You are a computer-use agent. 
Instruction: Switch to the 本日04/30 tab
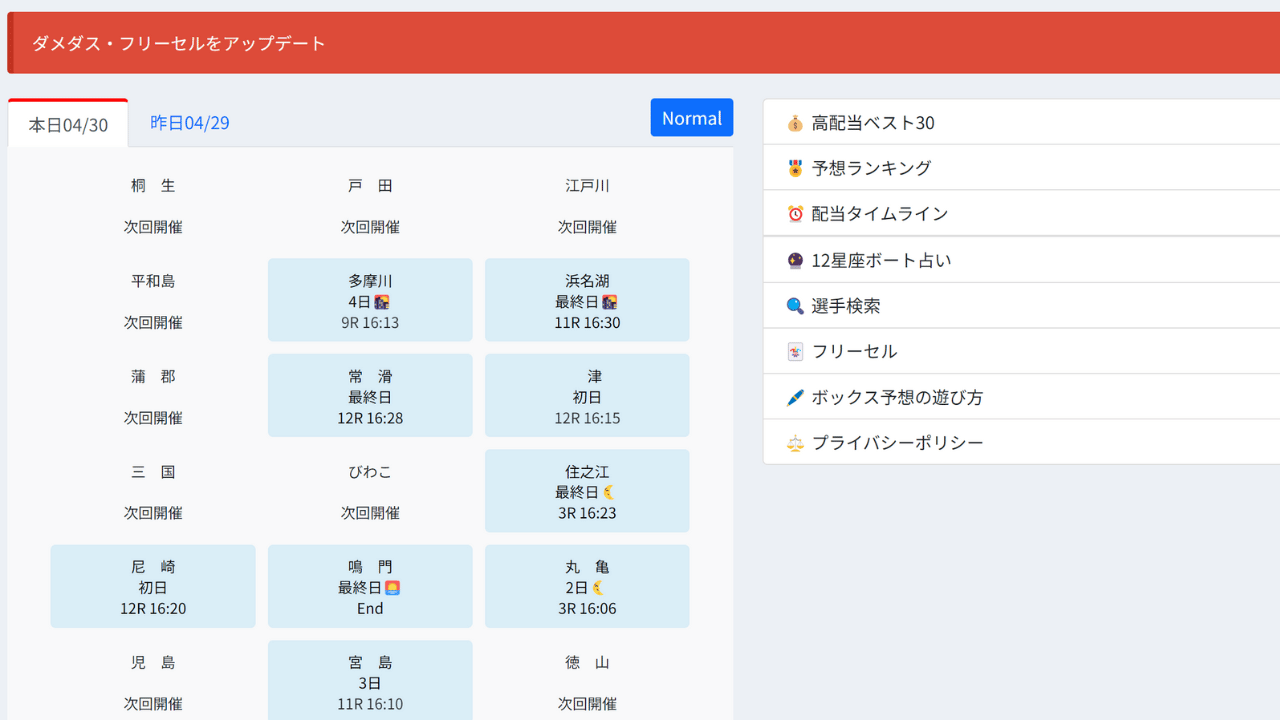[67, 122]
